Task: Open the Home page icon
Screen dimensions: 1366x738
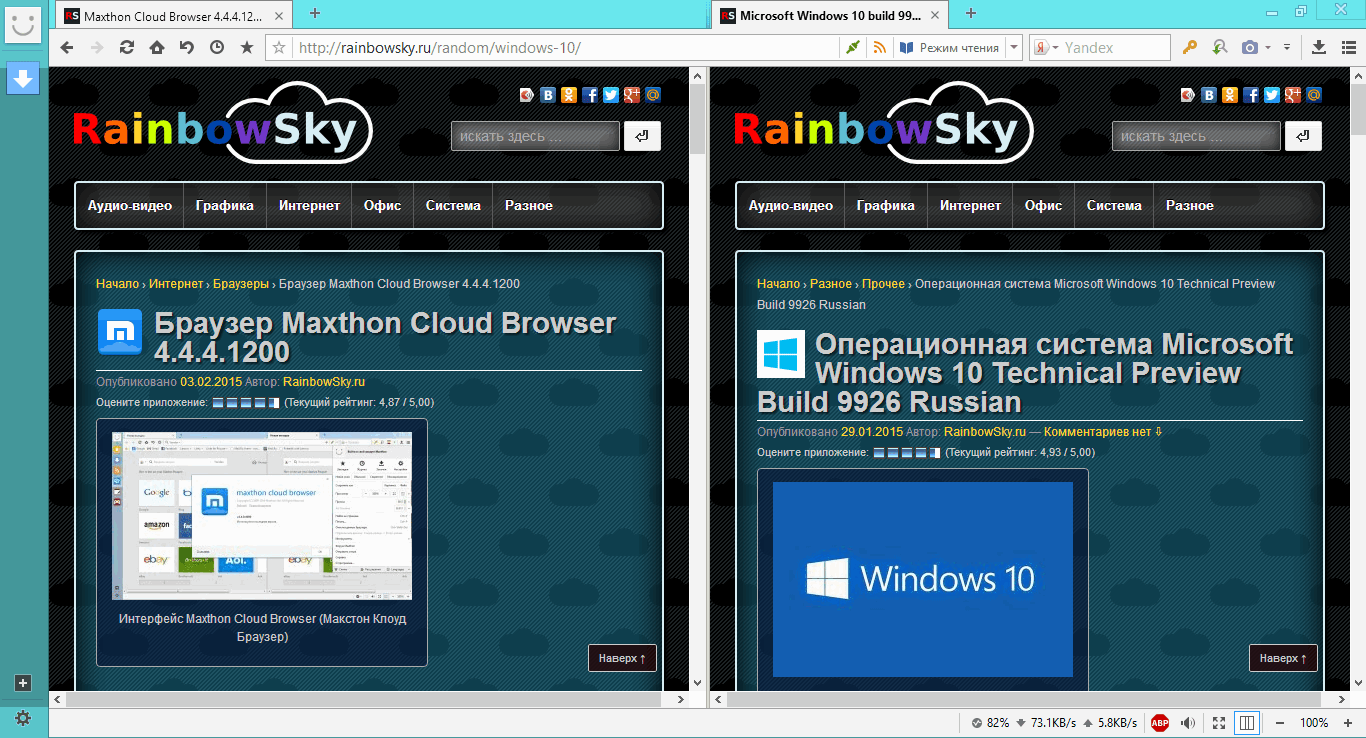Action: pyautogui.click(x=157, y=47)
